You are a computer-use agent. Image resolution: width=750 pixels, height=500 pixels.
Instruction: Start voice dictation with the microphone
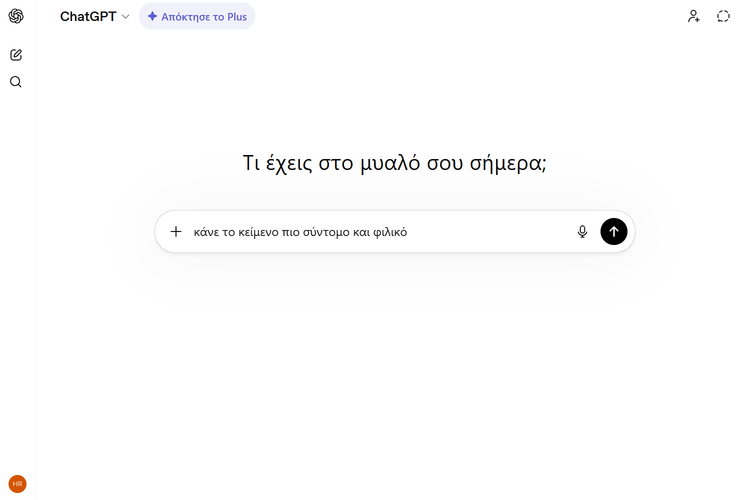coord(582,232)
